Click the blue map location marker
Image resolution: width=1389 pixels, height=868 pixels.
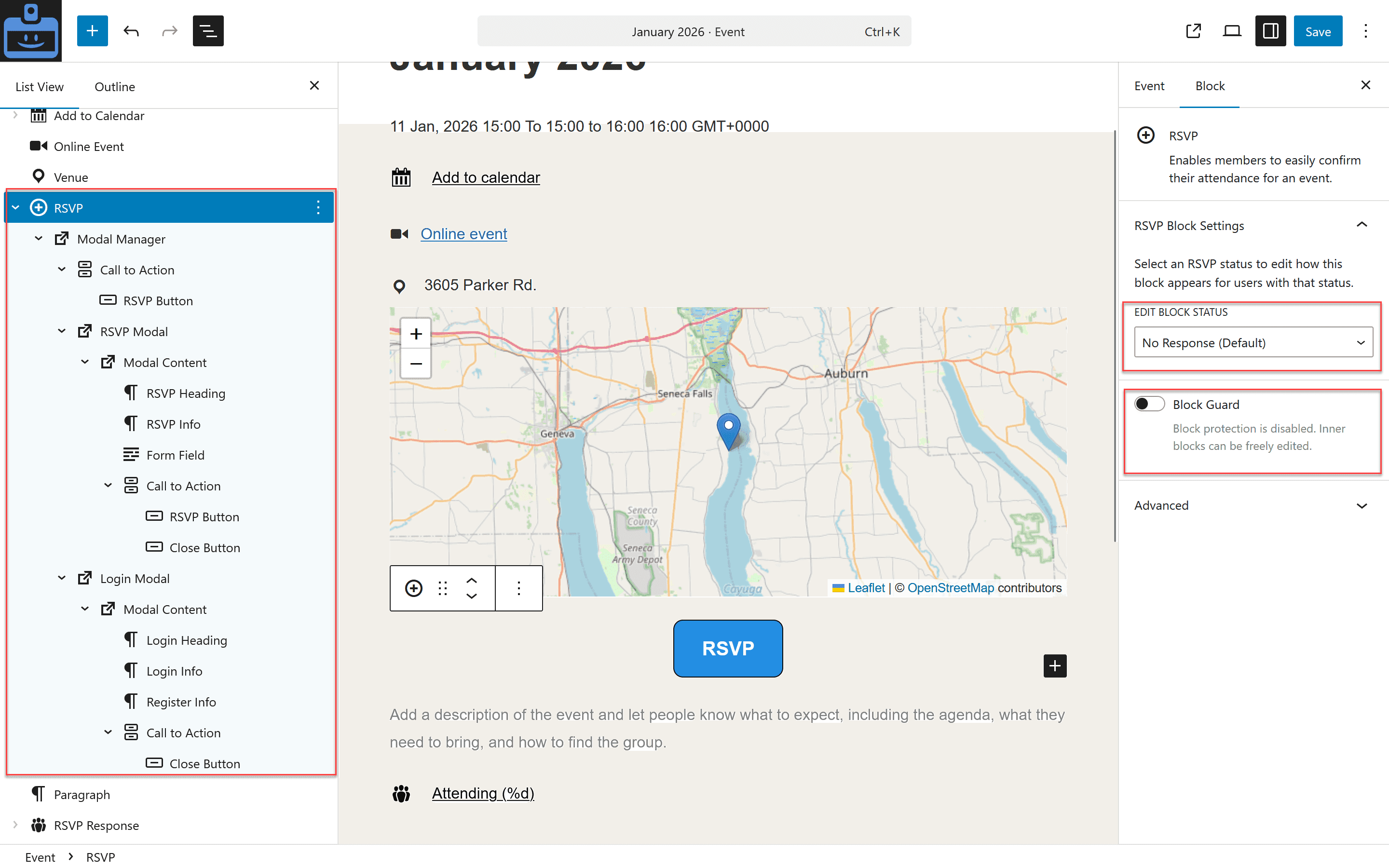(728, 431)
